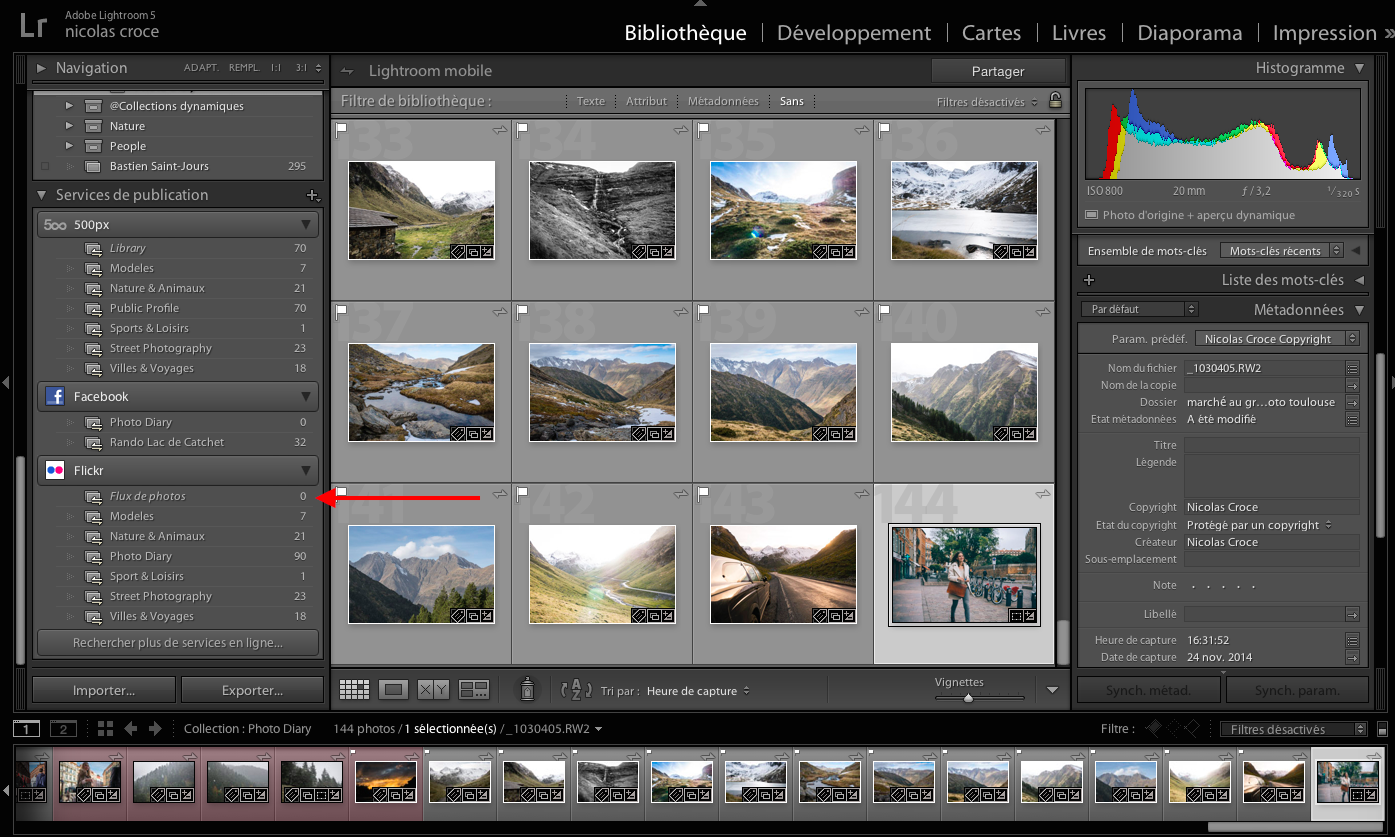This screenshot has height=837, width=1395.
Task: Click the Partager button
Action: point(997,71)
